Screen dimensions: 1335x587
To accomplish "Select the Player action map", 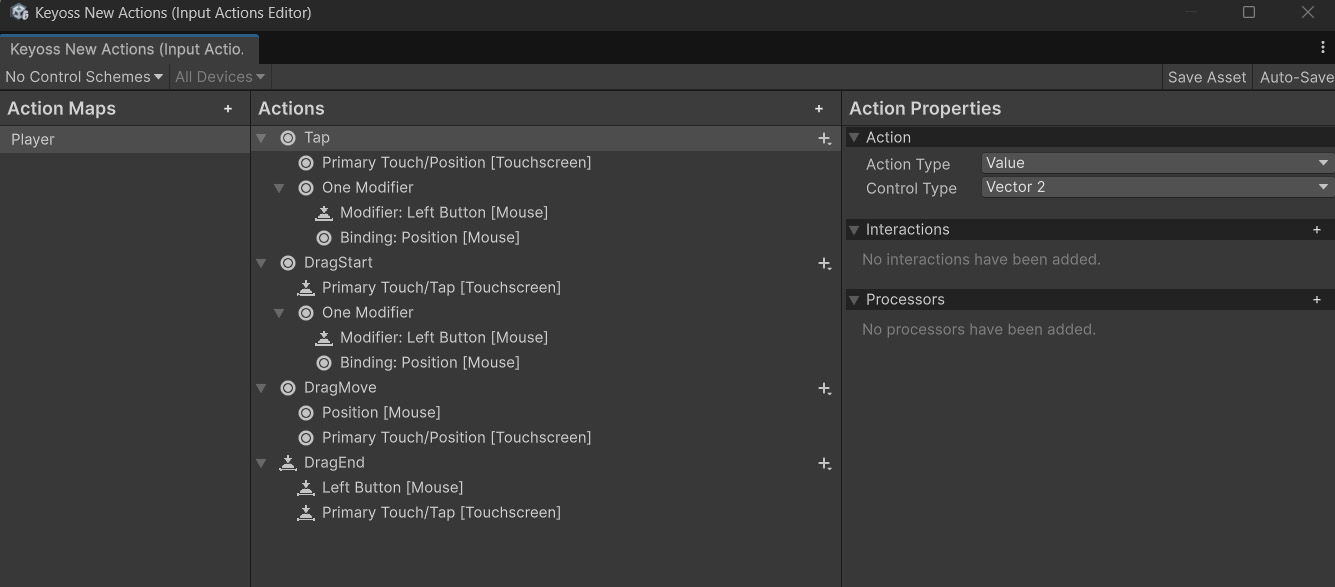I will [x=33, y=139].
